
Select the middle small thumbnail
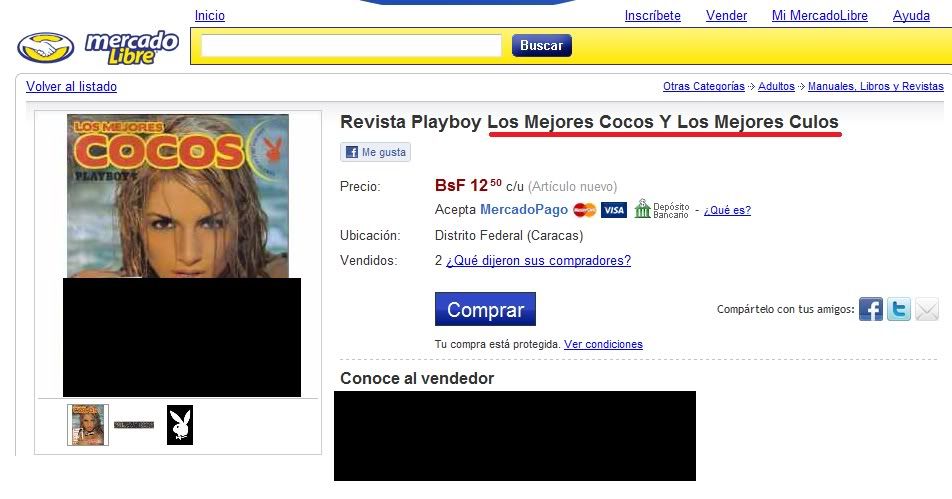(134, 425)
